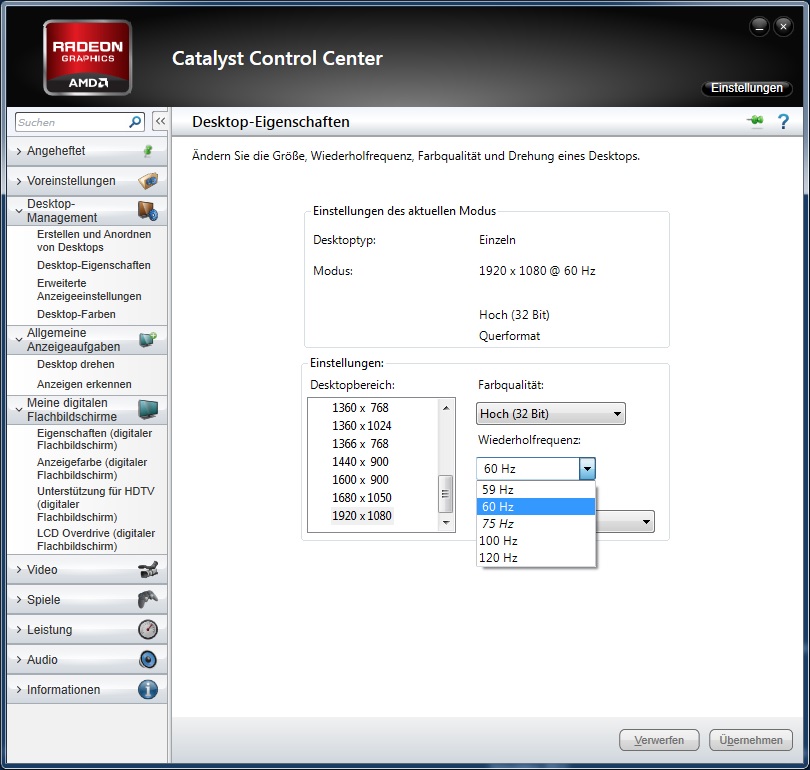Click the resolution list scrollbar thumb
Image resolution: width=810 pixels, height=770 pixels.
446,494
